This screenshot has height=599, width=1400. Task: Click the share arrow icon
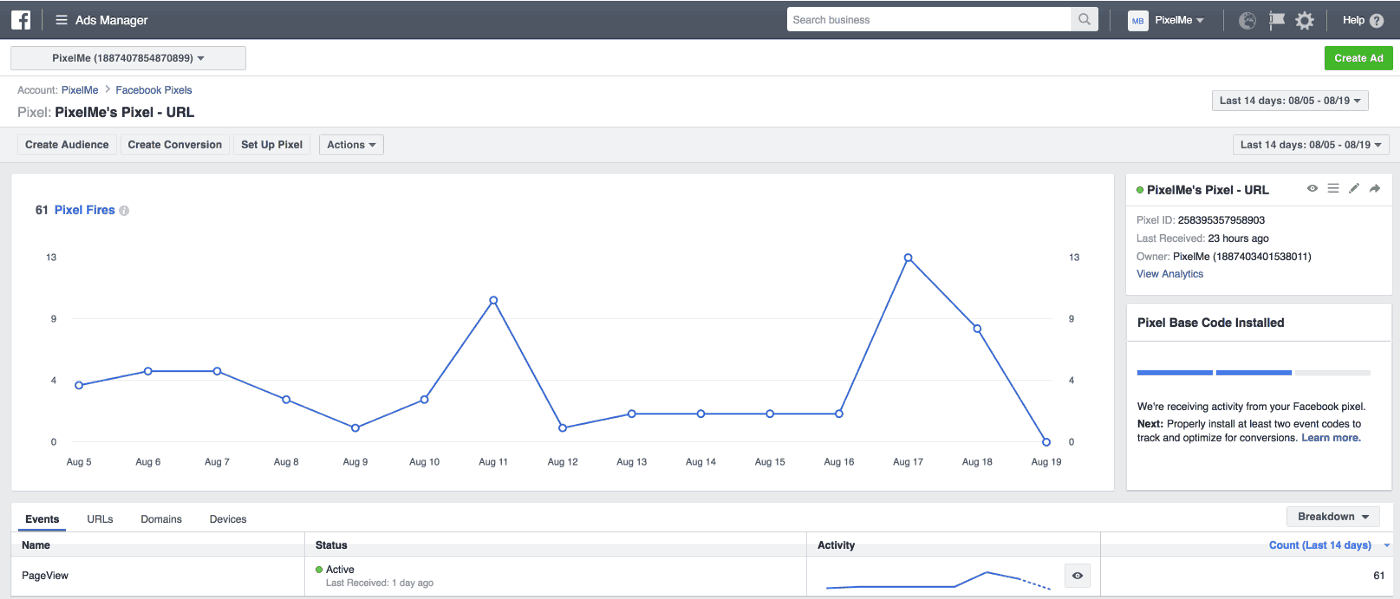(1375, 189)
